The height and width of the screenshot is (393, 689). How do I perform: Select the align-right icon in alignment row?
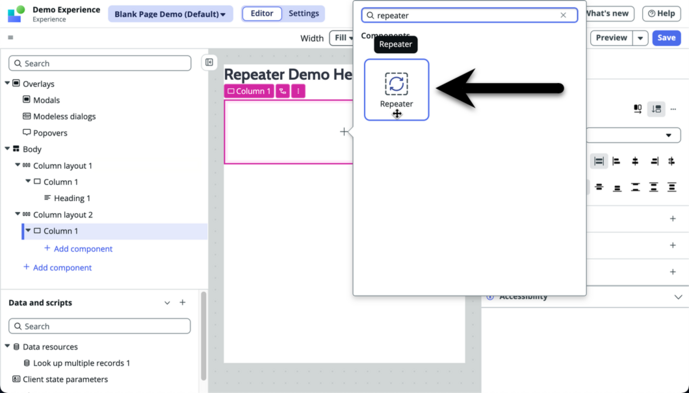point(654,161)
